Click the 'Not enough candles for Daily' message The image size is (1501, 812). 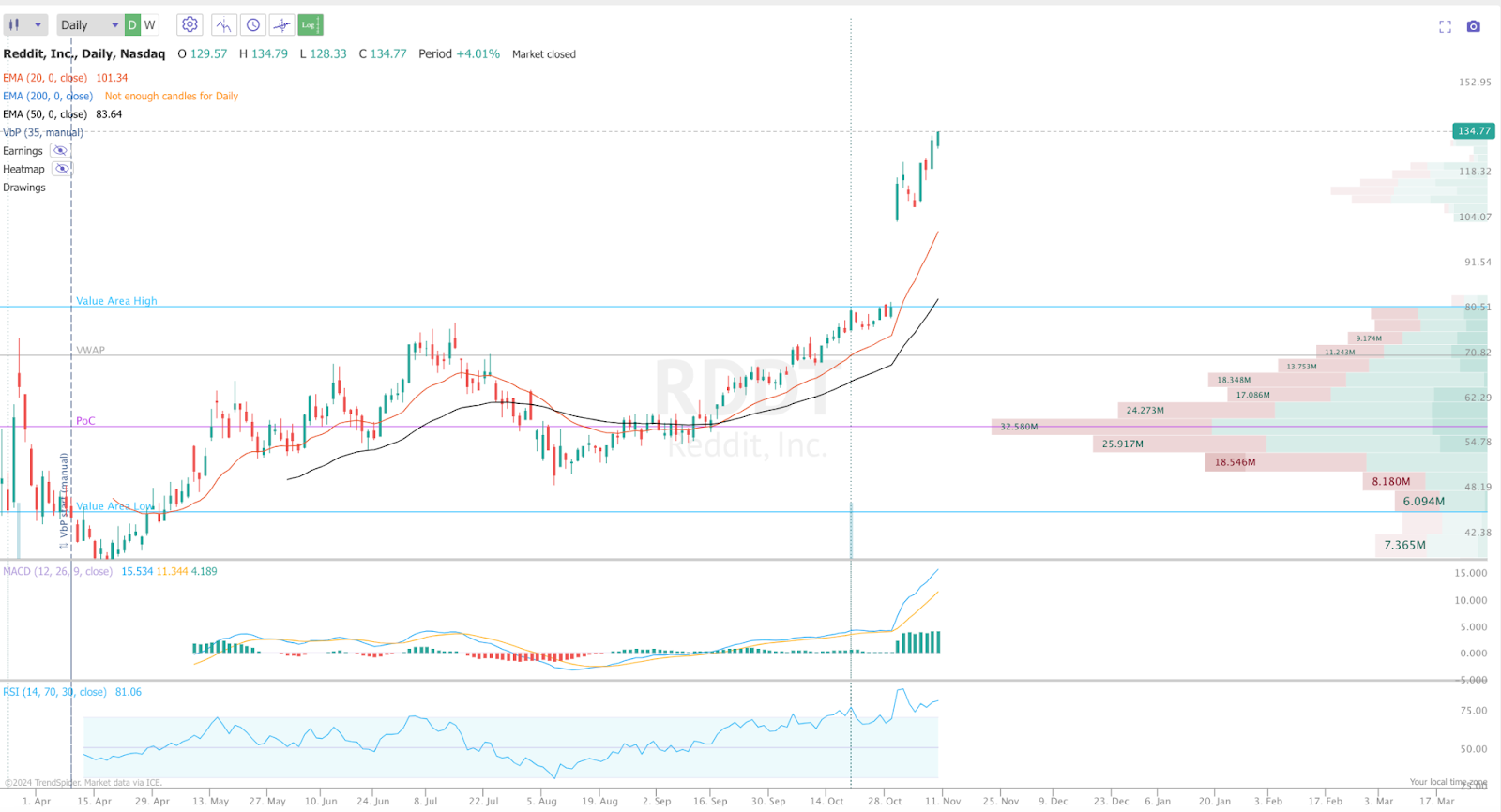(172, 96)
